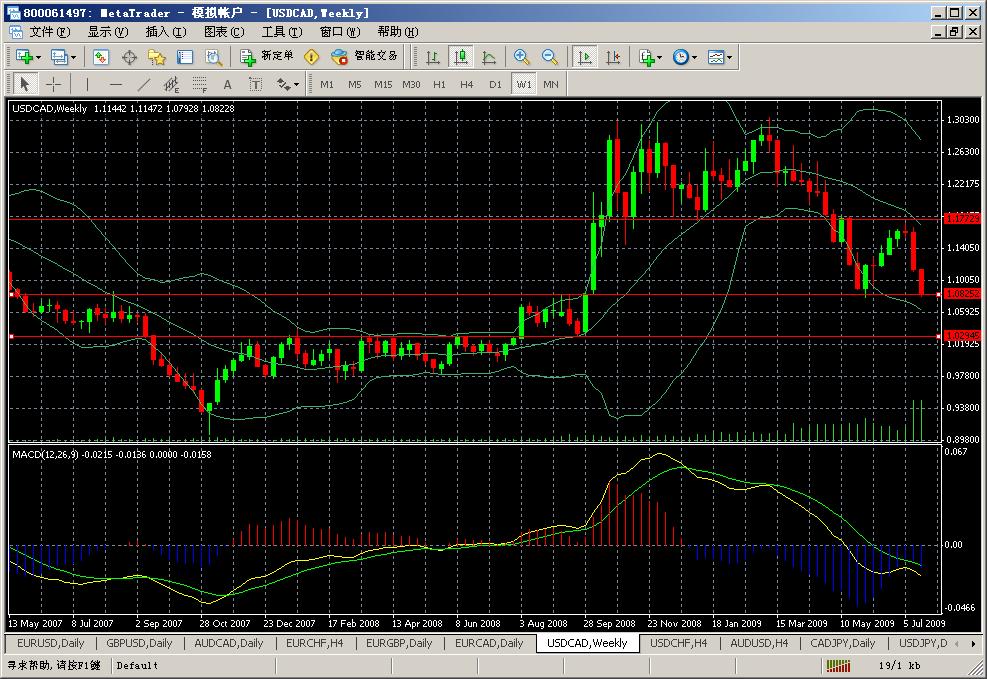The image size is (987, 679).
Task: Enable candlestick chart mode
Action: (461, 57)
